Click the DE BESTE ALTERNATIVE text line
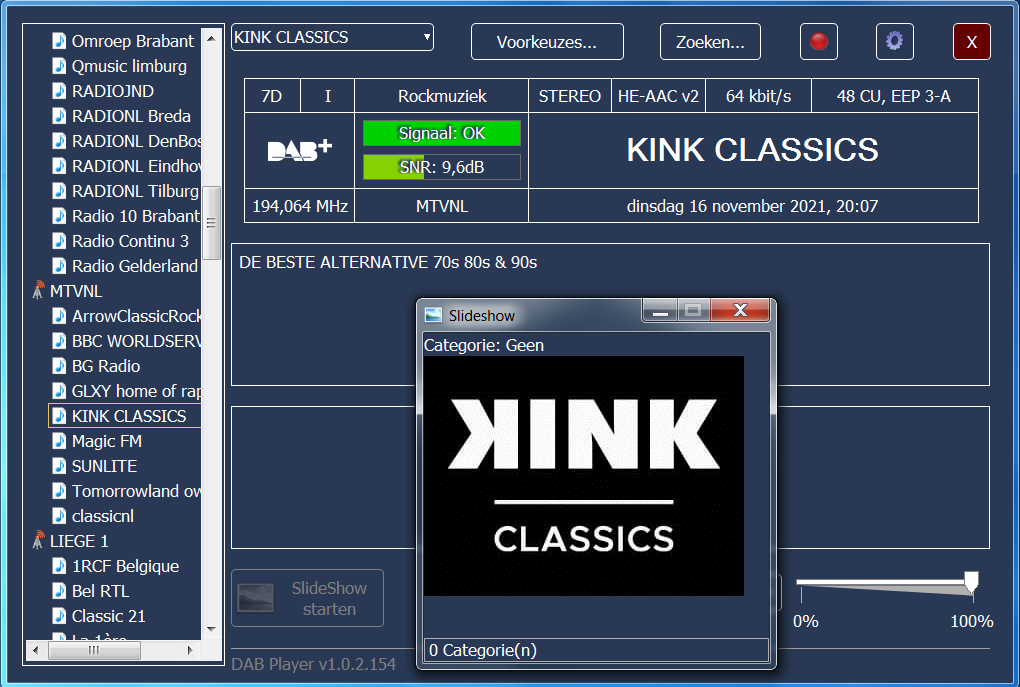Screen dimensions: 1020x687 pyautogui.click(x=388, y=262)
